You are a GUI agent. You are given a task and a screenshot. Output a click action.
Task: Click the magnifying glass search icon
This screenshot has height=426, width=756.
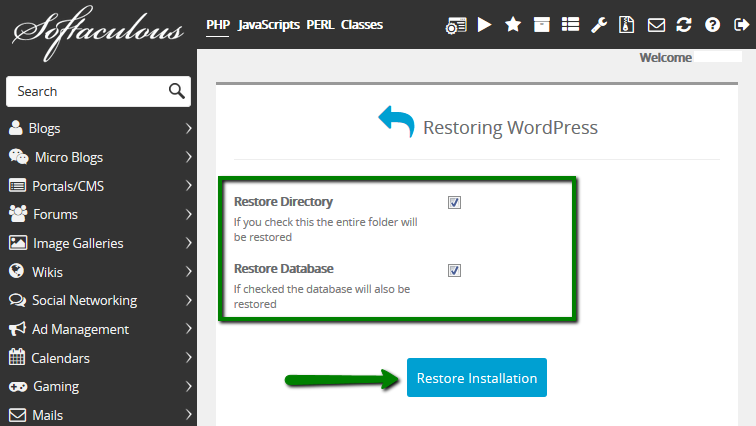point(176,91)
